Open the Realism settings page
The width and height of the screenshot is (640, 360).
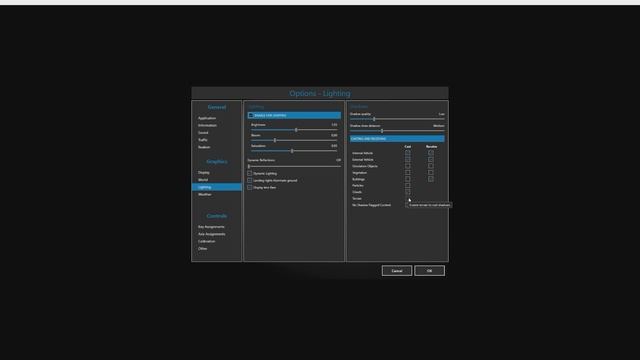coord(204,147)
